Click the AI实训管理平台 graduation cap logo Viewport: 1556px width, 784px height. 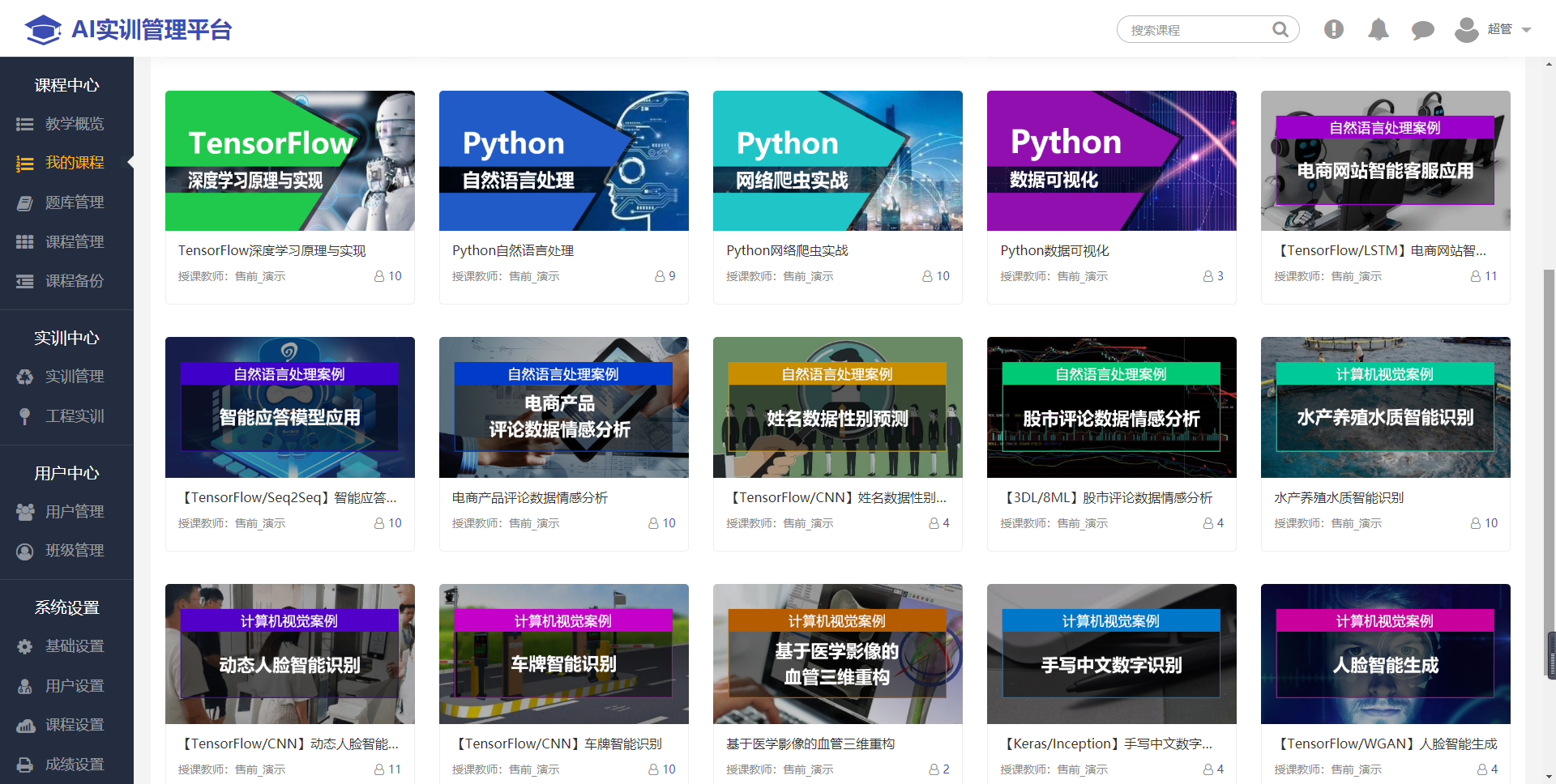(43, 30)
